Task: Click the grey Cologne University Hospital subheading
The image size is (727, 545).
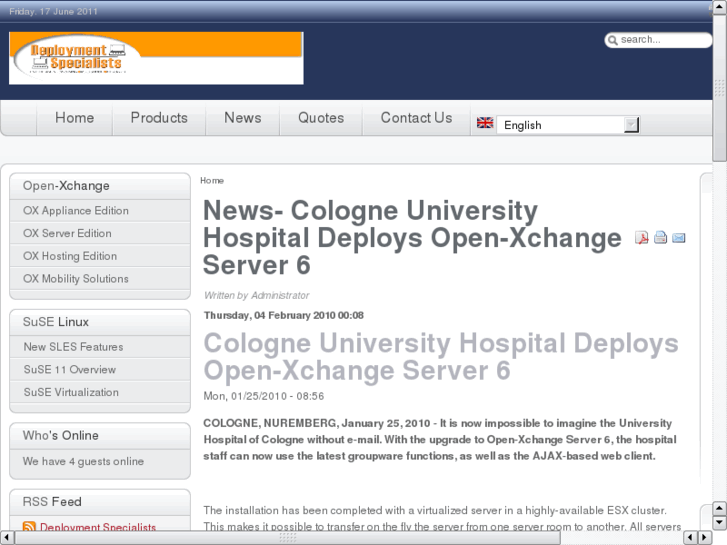Action: [x=441, y=357]
